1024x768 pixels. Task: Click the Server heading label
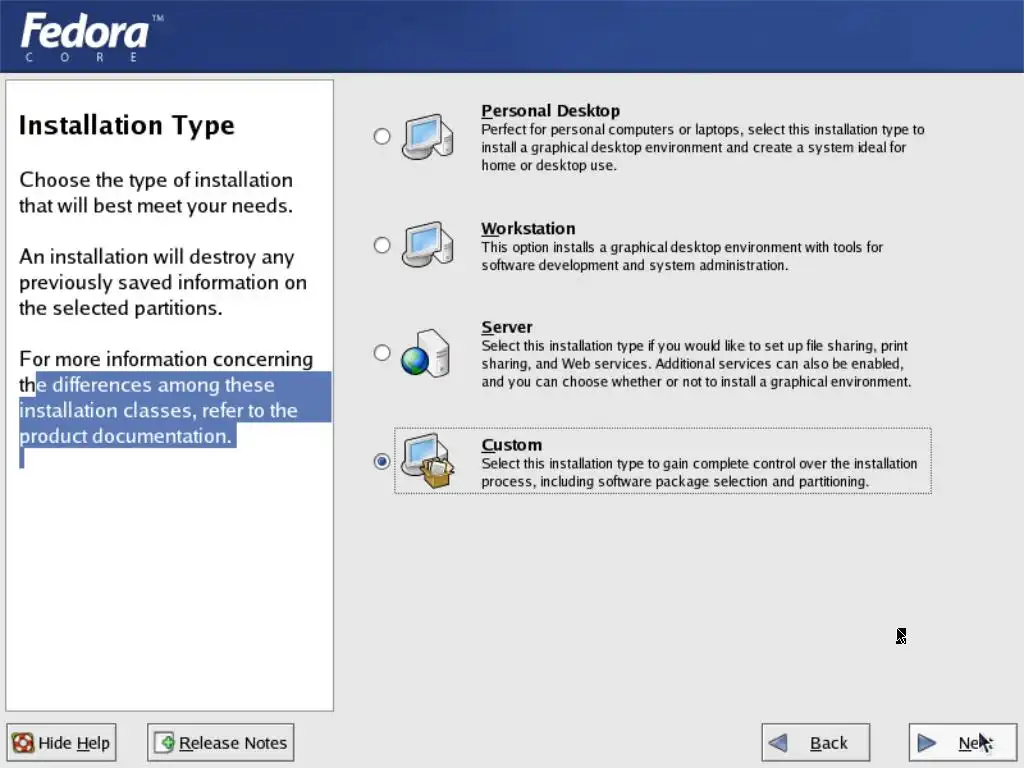(507, 327)
